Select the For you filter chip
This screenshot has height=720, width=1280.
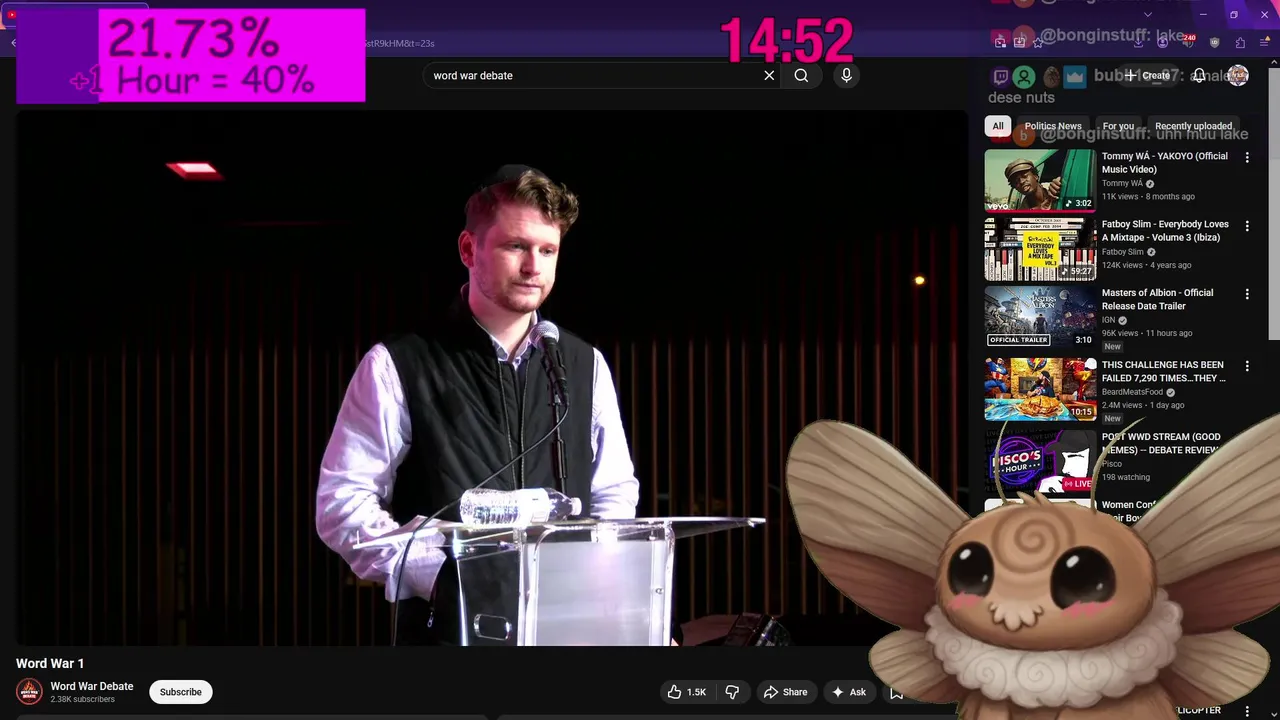pos(1118,126)
